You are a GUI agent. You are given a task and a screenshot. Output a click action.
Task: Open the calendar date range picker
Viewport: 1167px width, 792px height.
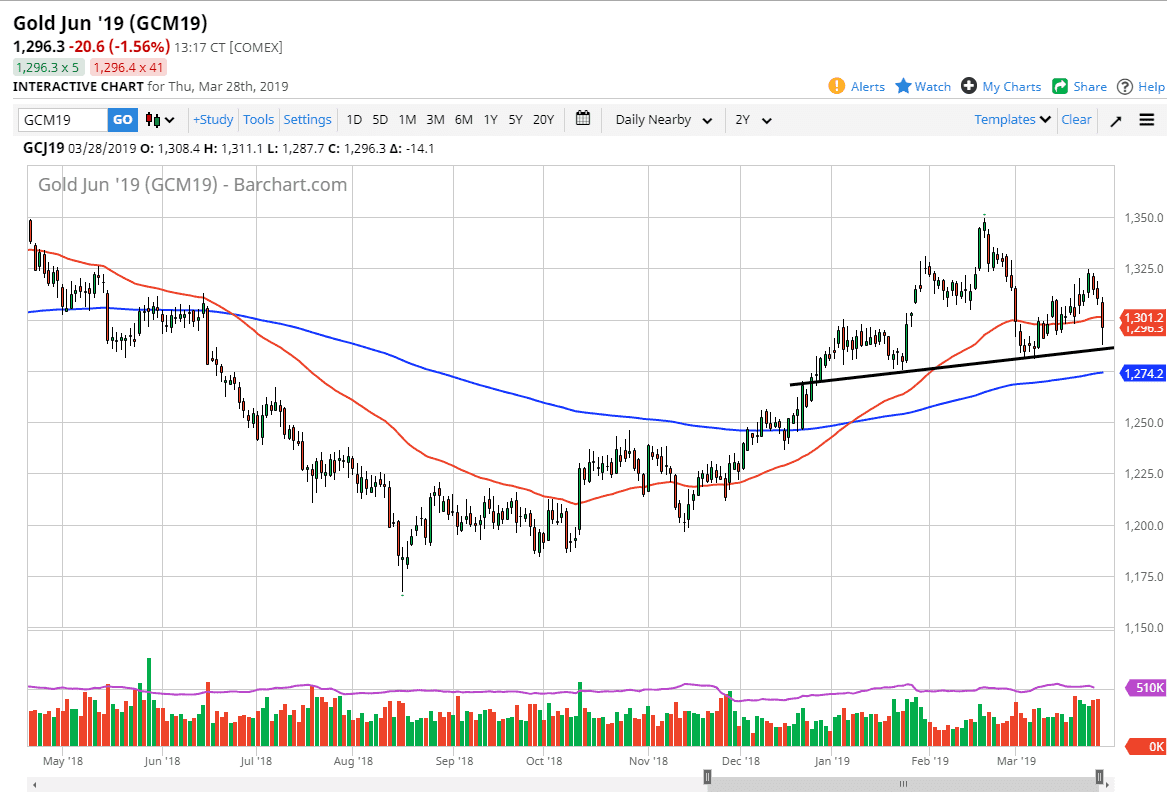[583, 119]
